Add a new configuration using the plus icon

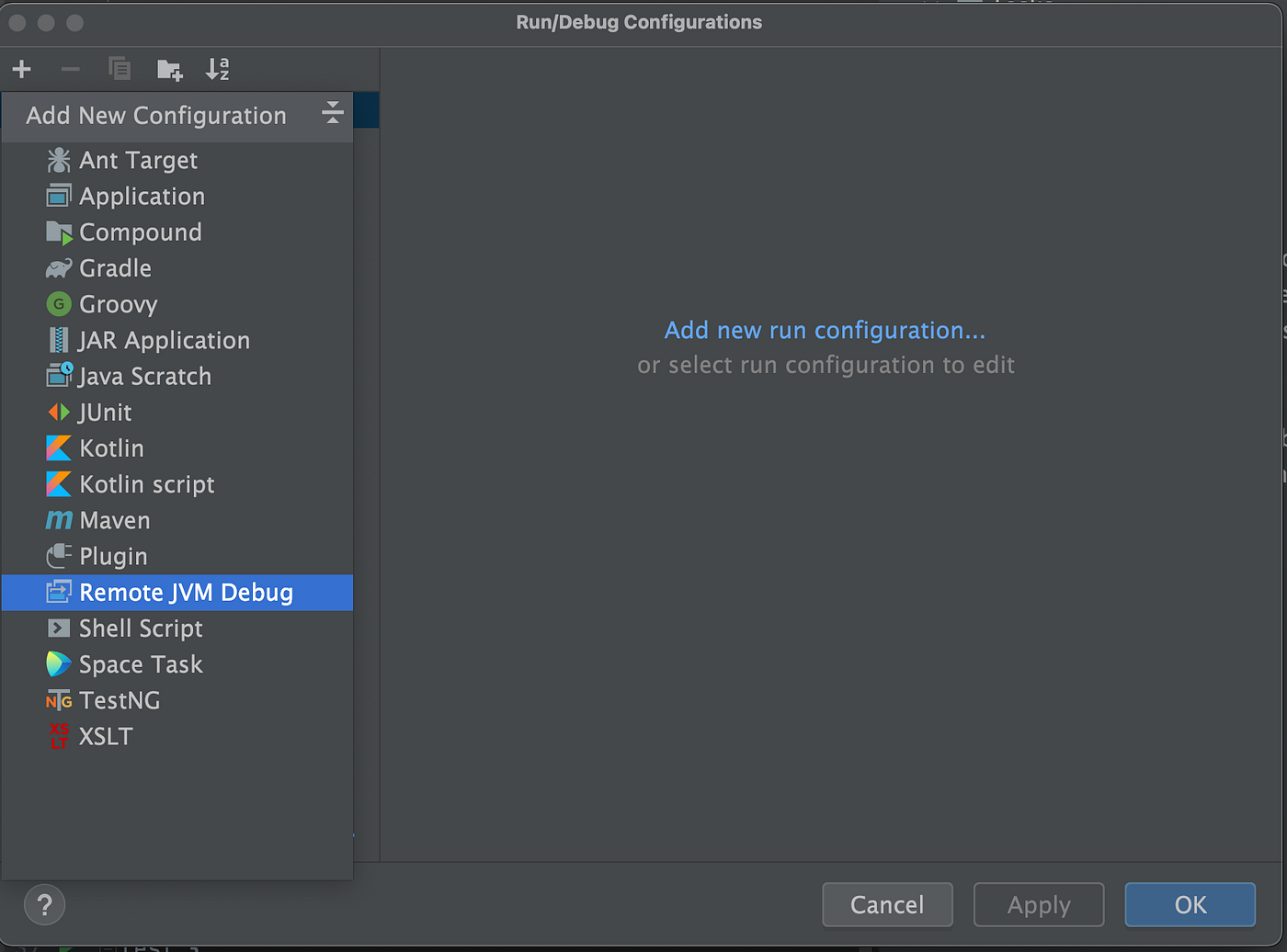pos(20,69)
